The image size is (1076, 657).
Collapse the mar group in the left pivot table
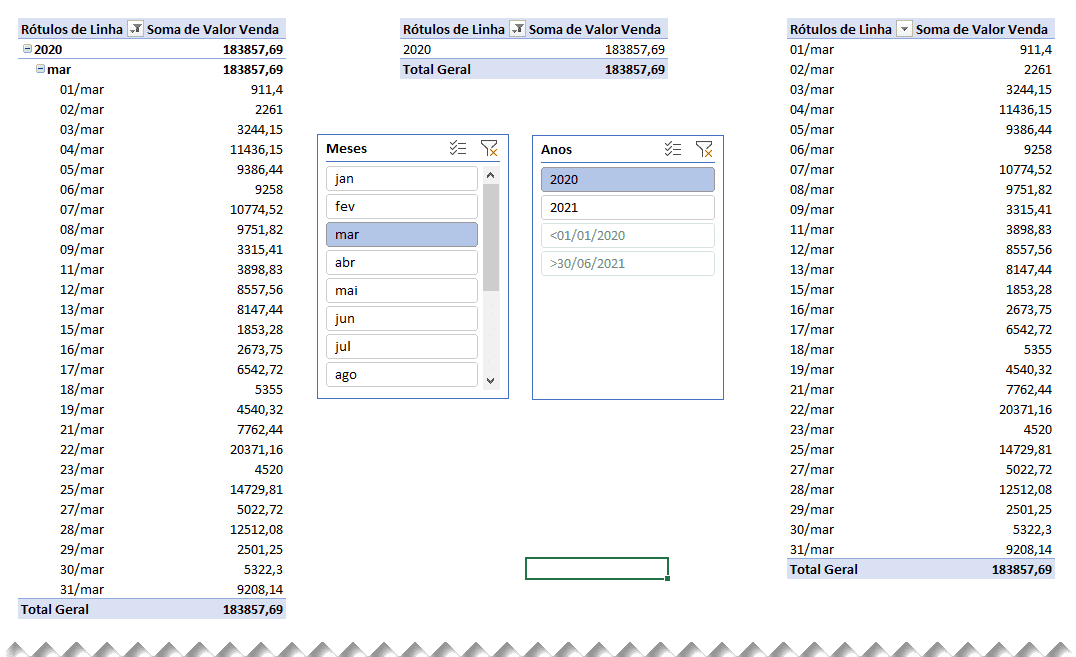tap(40, 69)
